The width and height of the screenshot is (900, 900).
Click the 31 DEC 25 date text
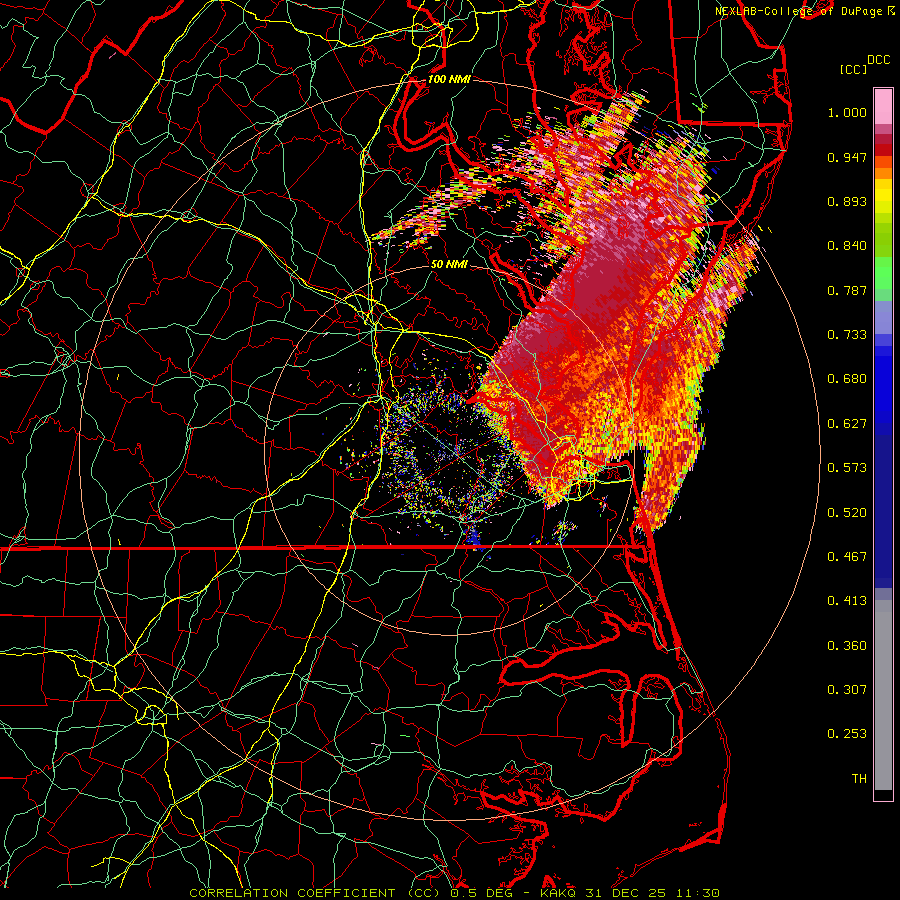click(x=626, y=893)
